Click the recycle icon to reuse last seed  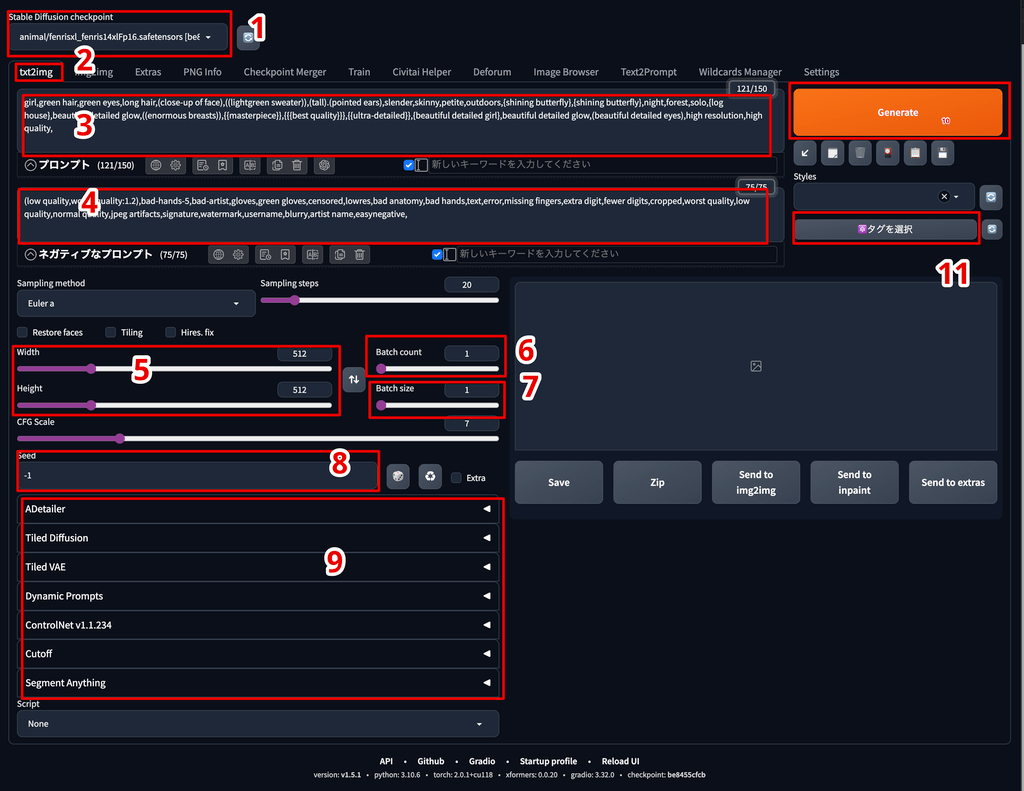point(430,477)
